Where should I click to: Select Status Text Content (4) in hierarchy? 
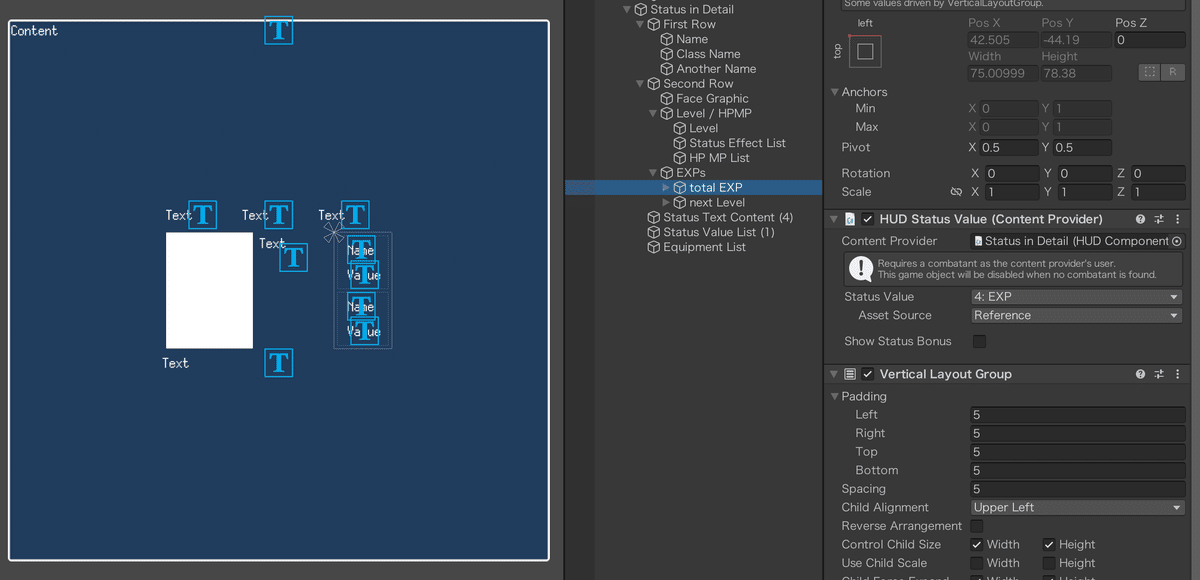pyautogui.click(x=728, y=217)
